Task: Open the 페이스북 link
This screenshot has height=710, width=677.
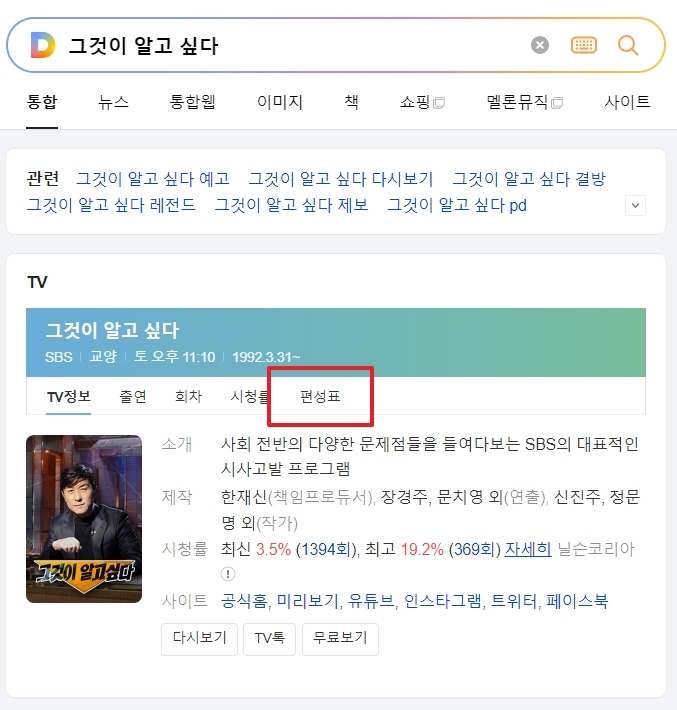Action: 577,601
